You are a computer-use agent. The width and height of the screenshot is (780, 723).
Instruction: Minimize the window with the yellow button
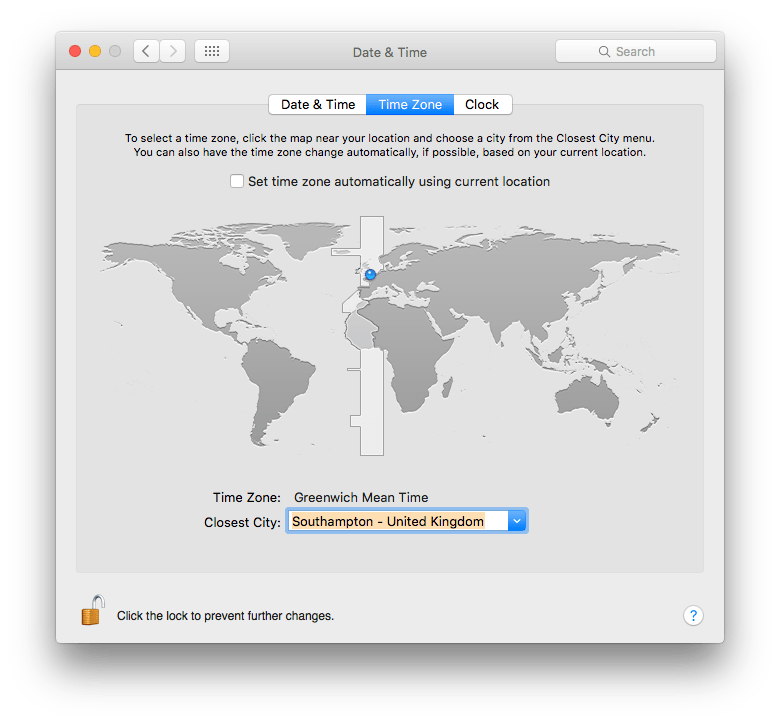[95, 51]
